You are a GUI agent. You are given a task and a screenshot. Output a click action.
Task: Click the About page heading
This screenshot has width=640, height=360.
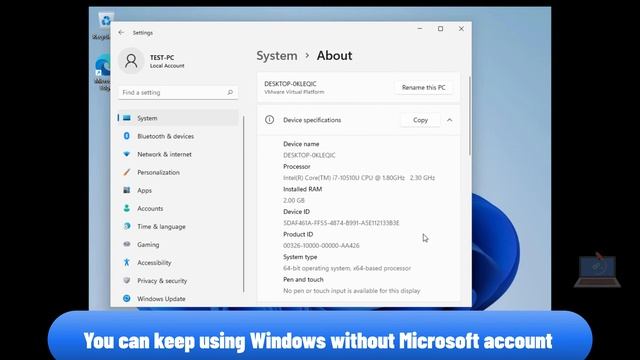coord(334,56)
